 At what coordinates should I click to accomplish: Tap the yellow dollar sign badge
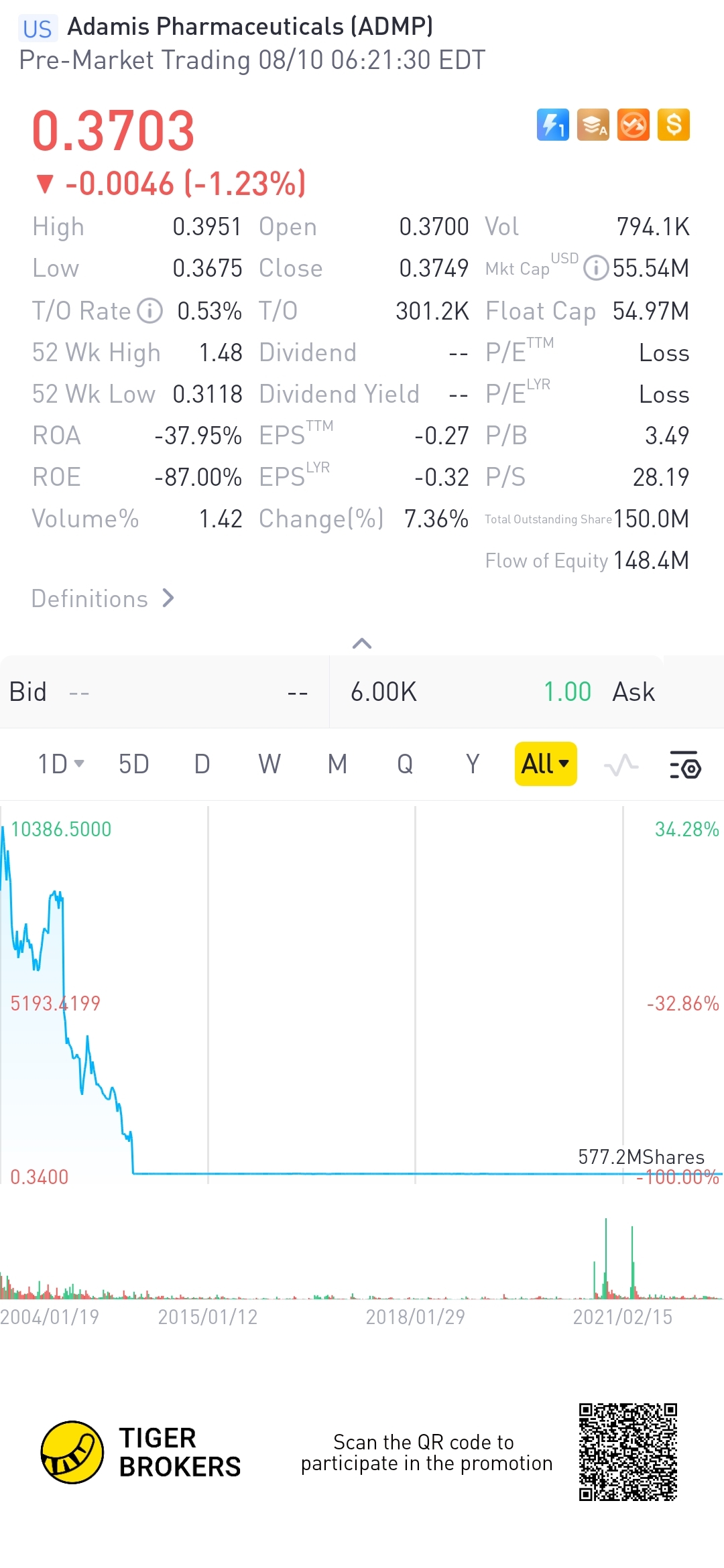pyautogui.click(x=674, y=125)
